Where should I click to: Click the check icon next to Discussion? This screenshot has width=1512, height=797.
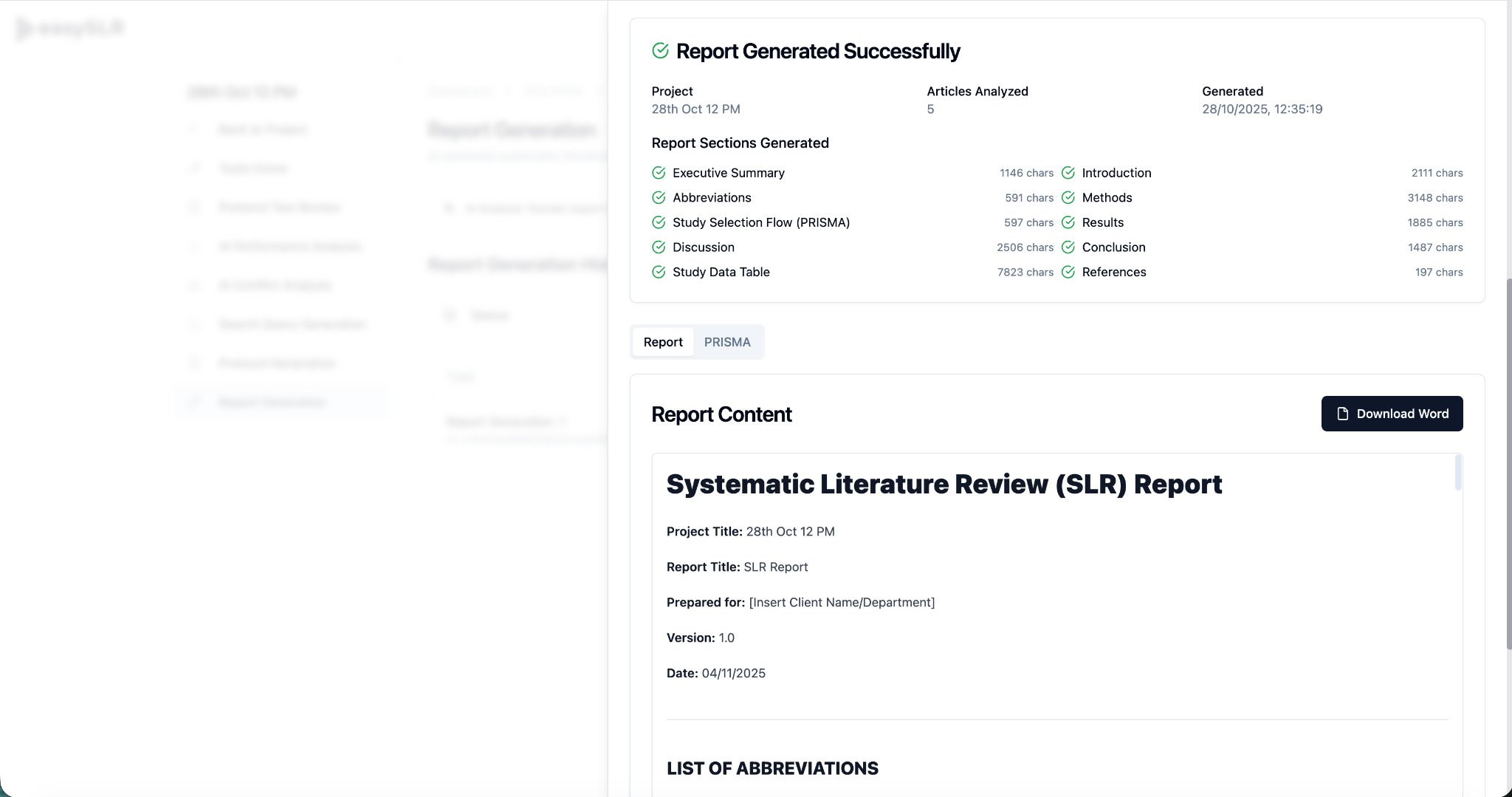point(659,247)
